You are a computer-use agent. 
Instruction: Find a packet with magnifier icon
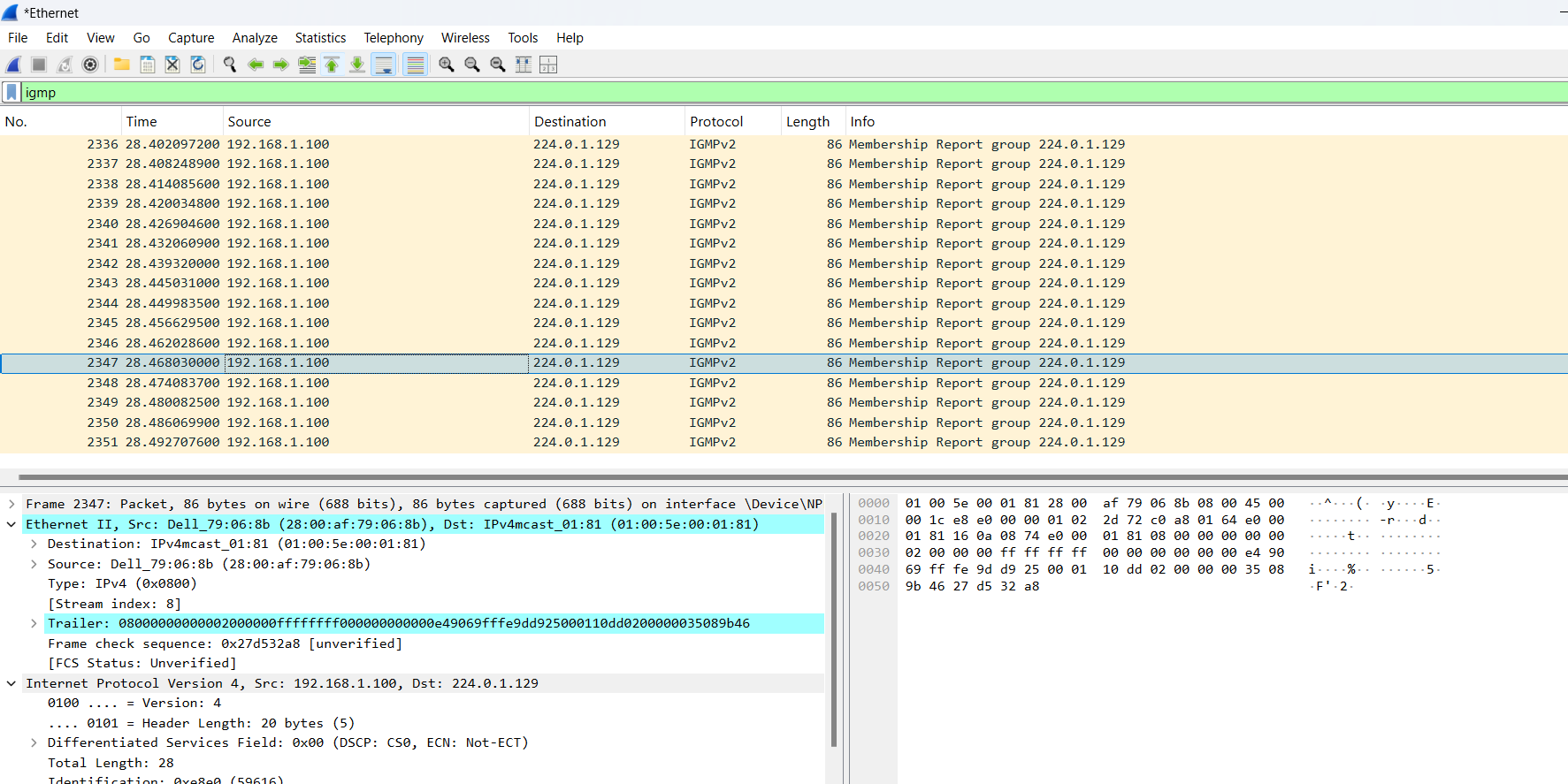click(230, 65)
